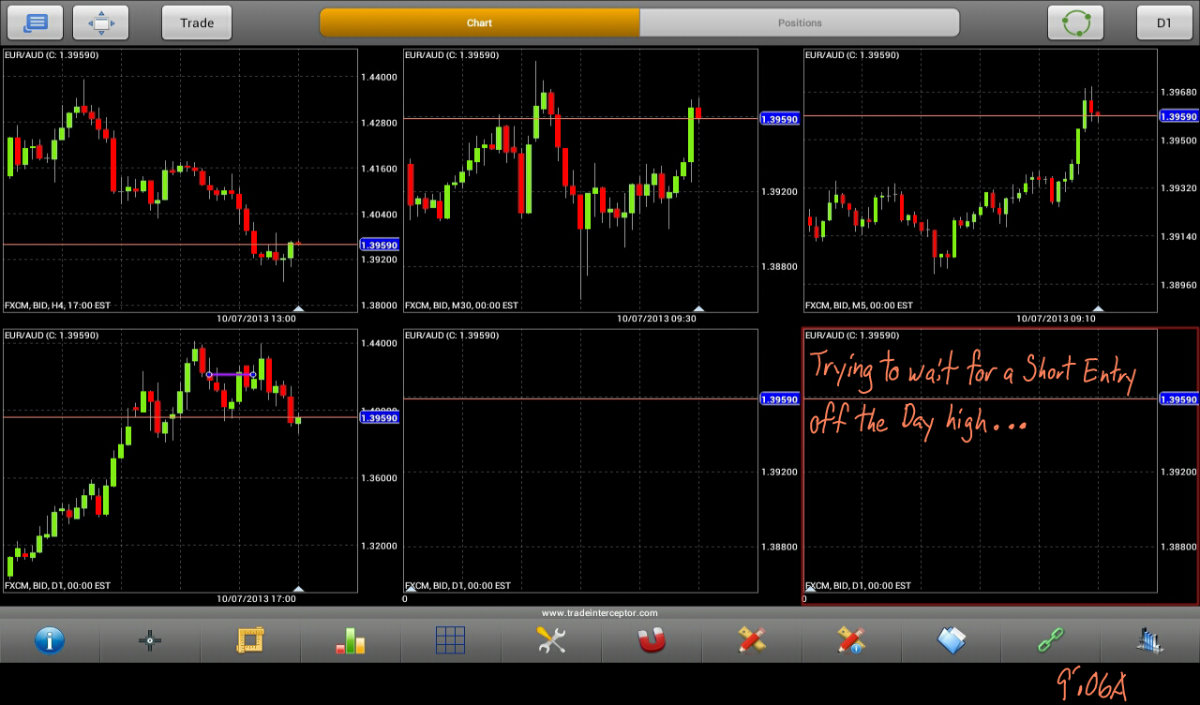The width and height of the screenshot is (1200, 705).
Task: Click the green refresh cycle icon
Action: tap(1076, 22)
